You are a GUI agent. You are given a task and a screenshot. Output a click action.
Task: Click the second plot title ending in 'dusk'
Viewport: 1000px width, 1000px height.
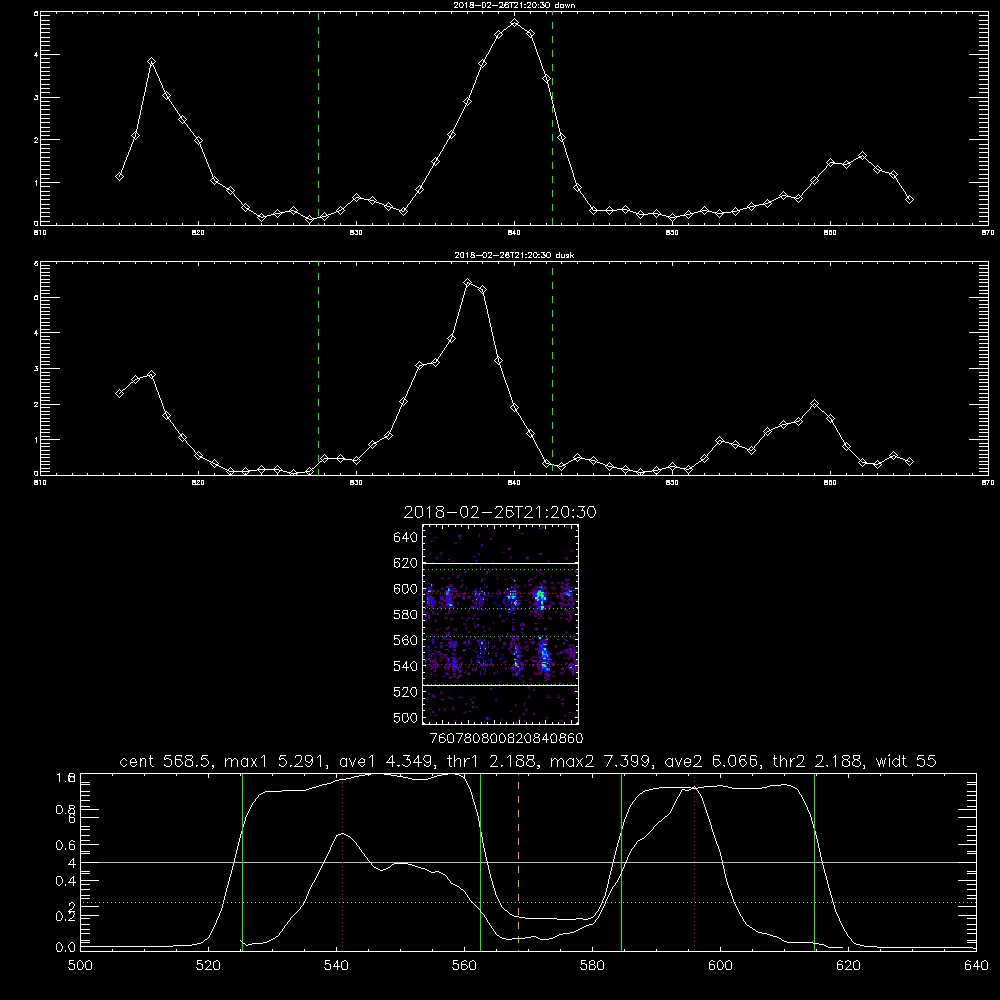coord(514,255)
